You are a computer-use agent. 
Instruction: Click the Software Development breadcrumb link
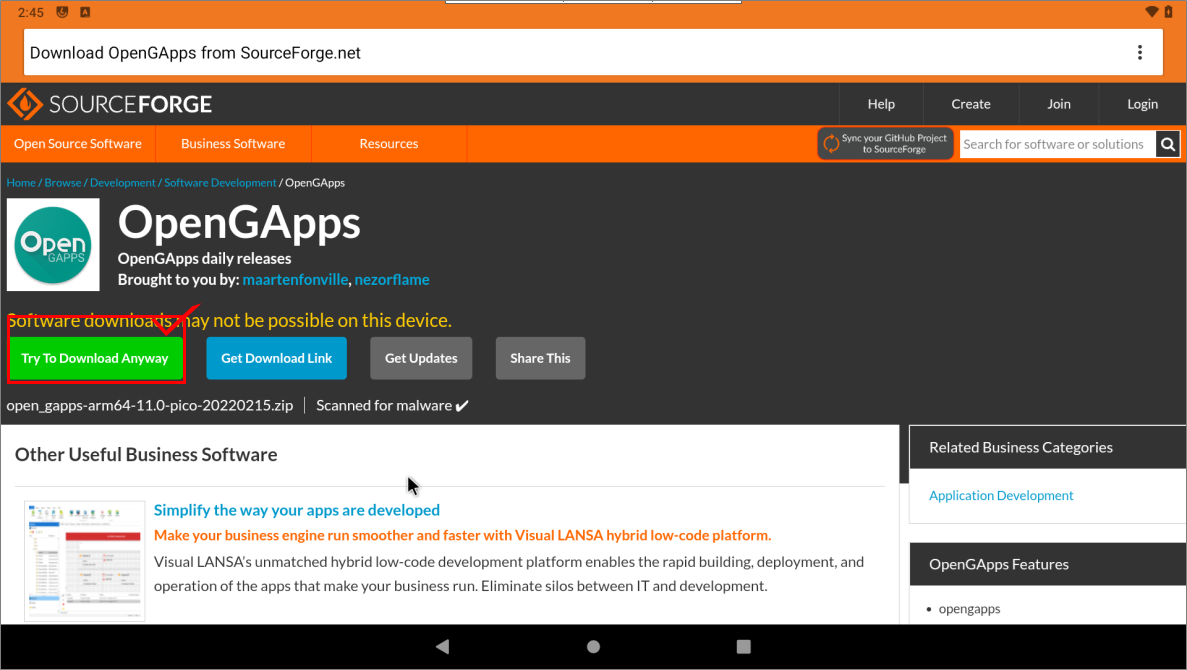coord(220,182)
